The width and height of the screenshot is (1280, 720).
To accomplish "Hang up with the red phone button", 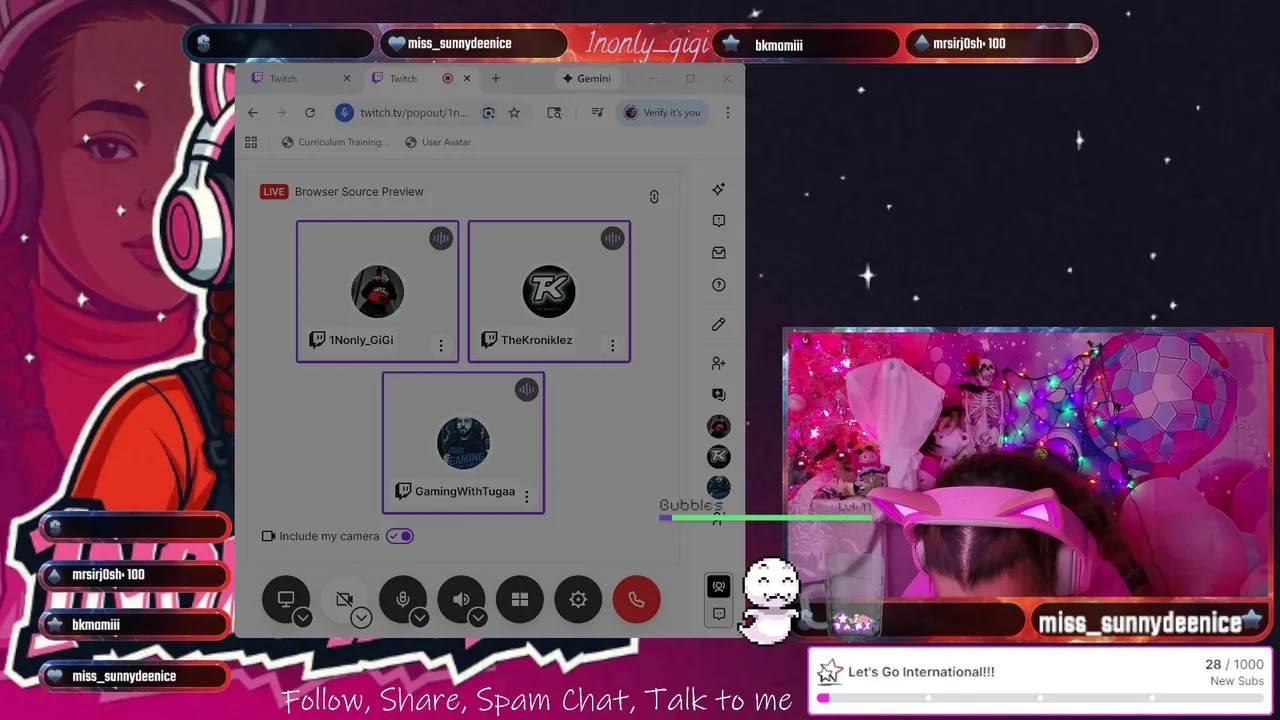I will click(637, 599).
